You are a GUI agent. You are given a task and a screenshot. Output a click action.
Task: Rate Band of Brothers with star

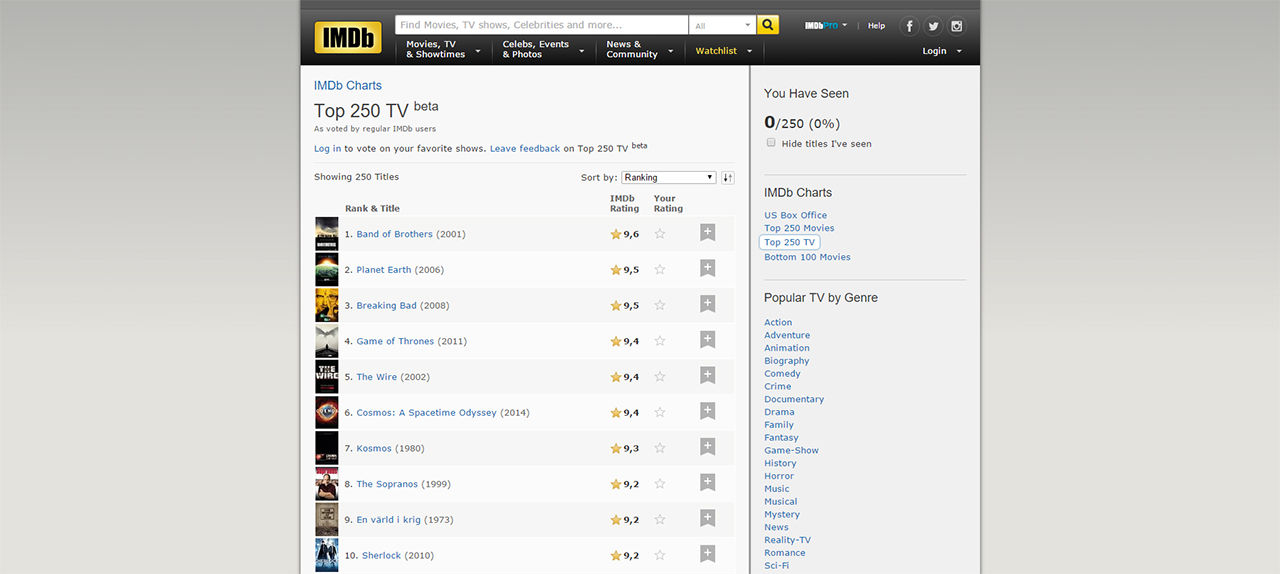pos(660,234)
